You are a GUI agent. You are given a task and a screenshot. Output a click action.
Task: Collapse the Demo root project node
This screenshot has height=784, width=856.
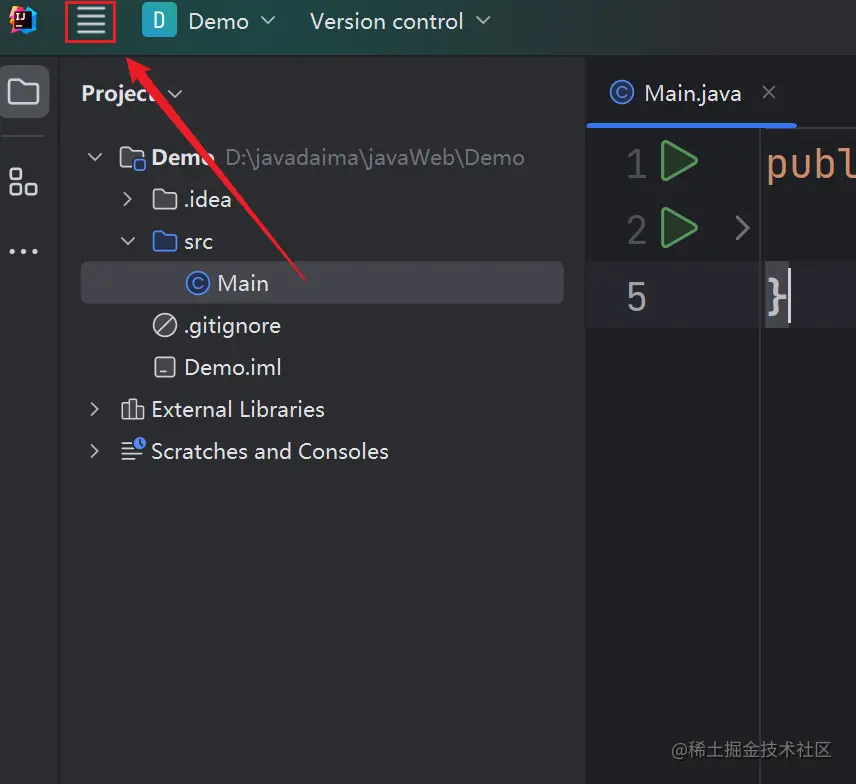[95, 157]
